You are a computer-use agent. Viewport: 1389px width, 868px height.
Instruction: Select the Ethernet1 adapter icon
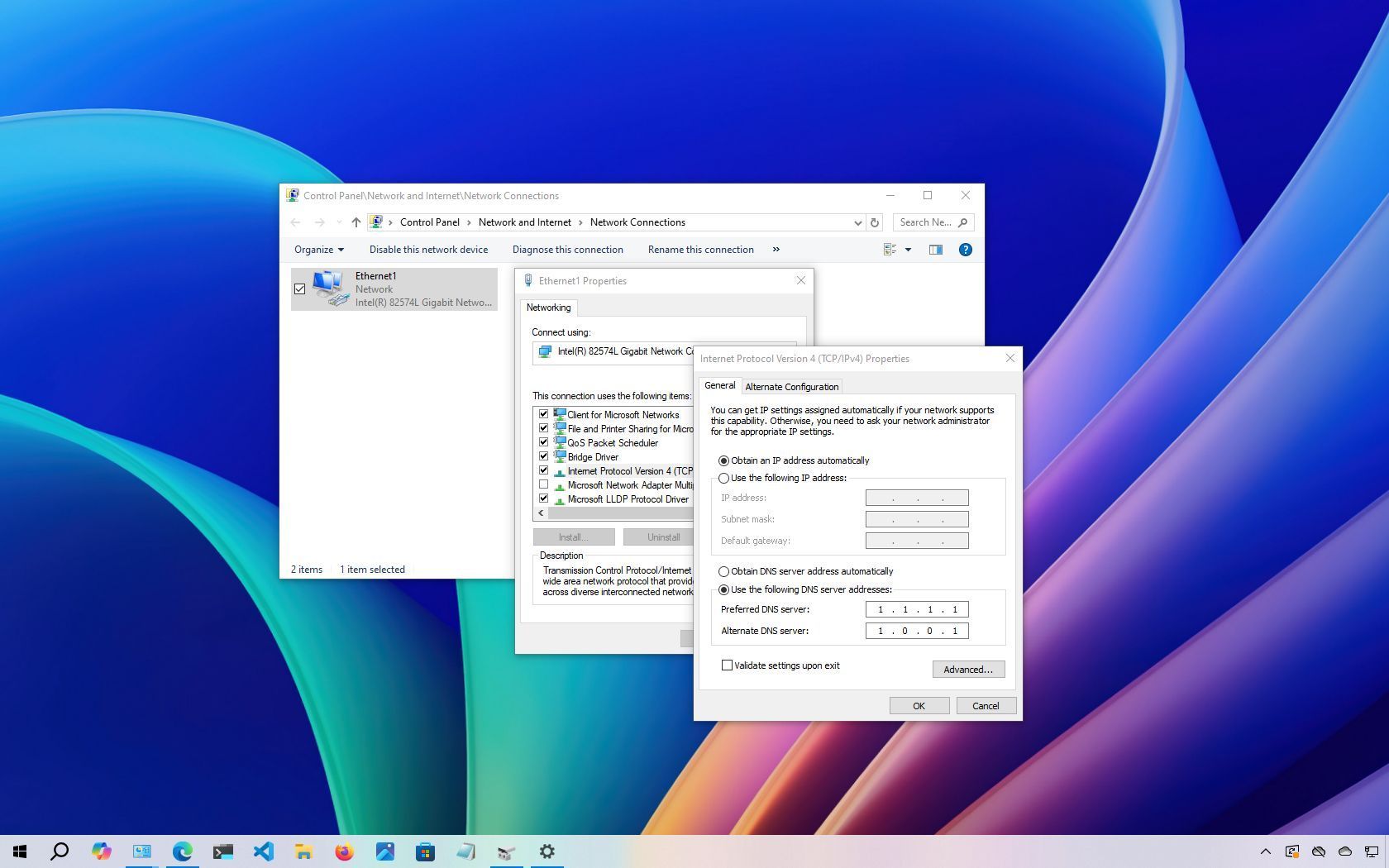pyautogui.click(x=329, y=288)
